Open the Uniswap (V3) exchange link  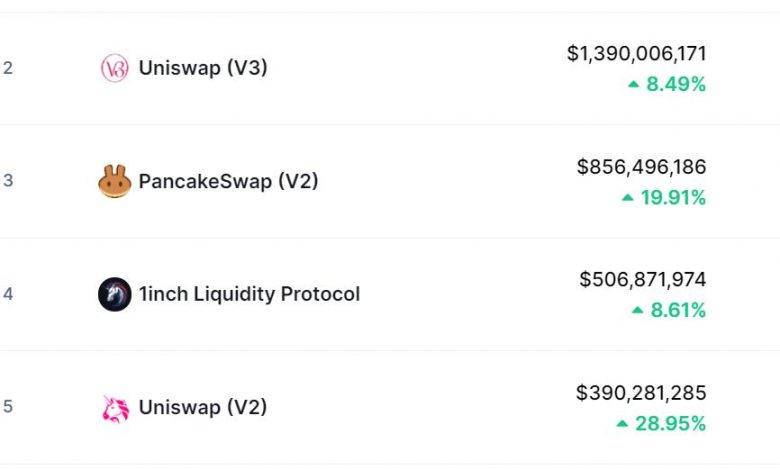203,68
